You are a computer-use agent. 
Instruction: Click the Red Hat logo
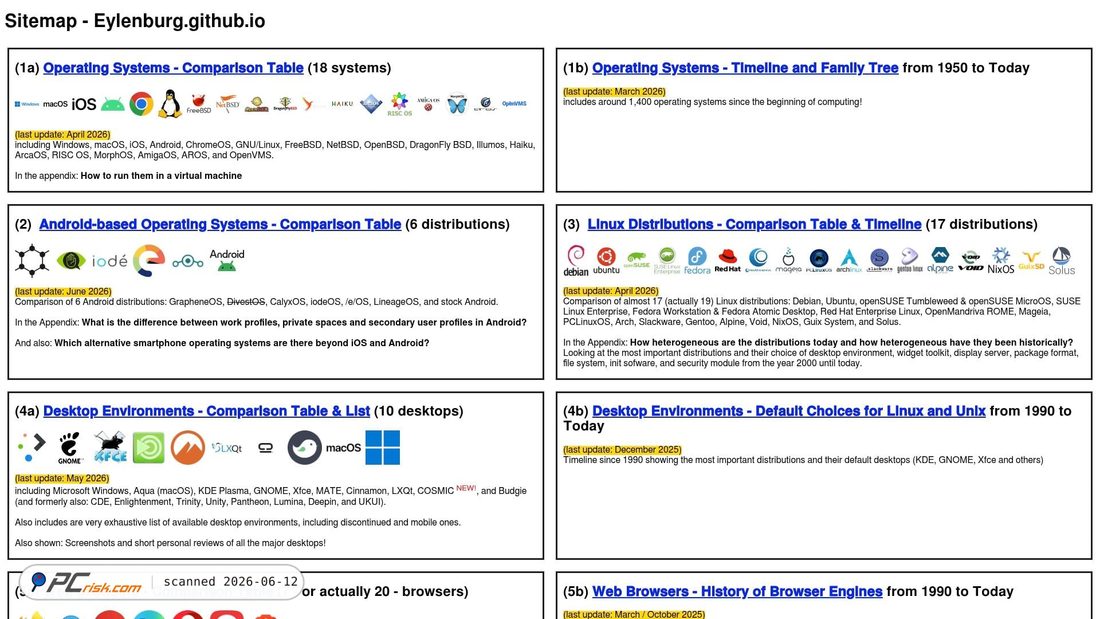point(727,260)
